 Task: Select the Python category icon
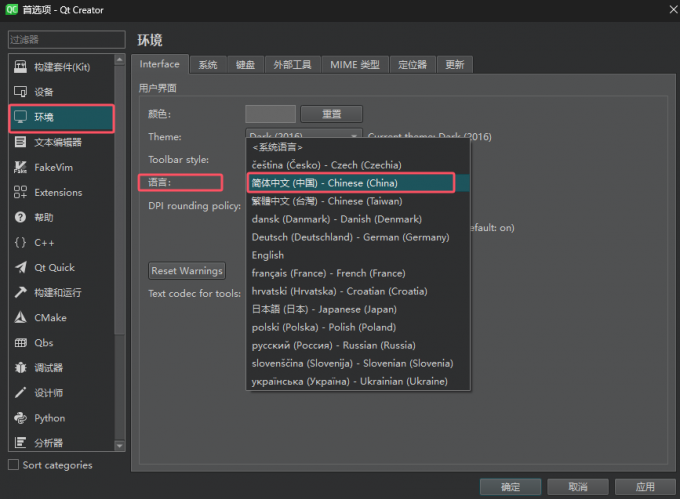(20, 418)
